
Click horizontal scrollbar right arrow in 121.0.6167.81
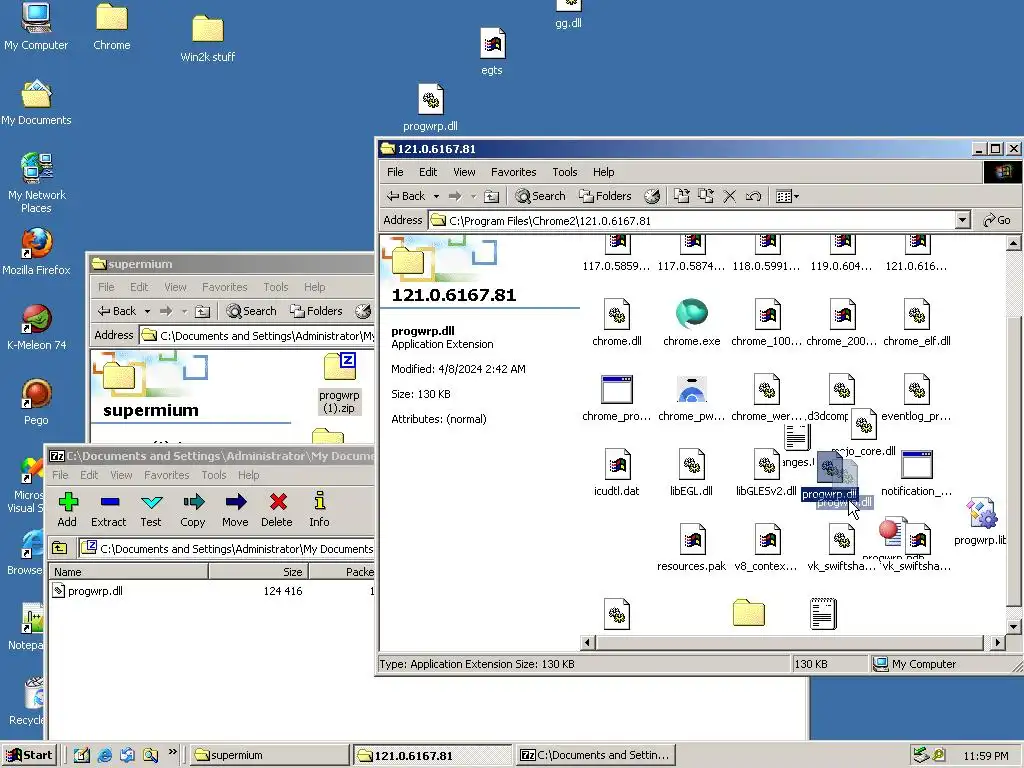tap(997, 643)
